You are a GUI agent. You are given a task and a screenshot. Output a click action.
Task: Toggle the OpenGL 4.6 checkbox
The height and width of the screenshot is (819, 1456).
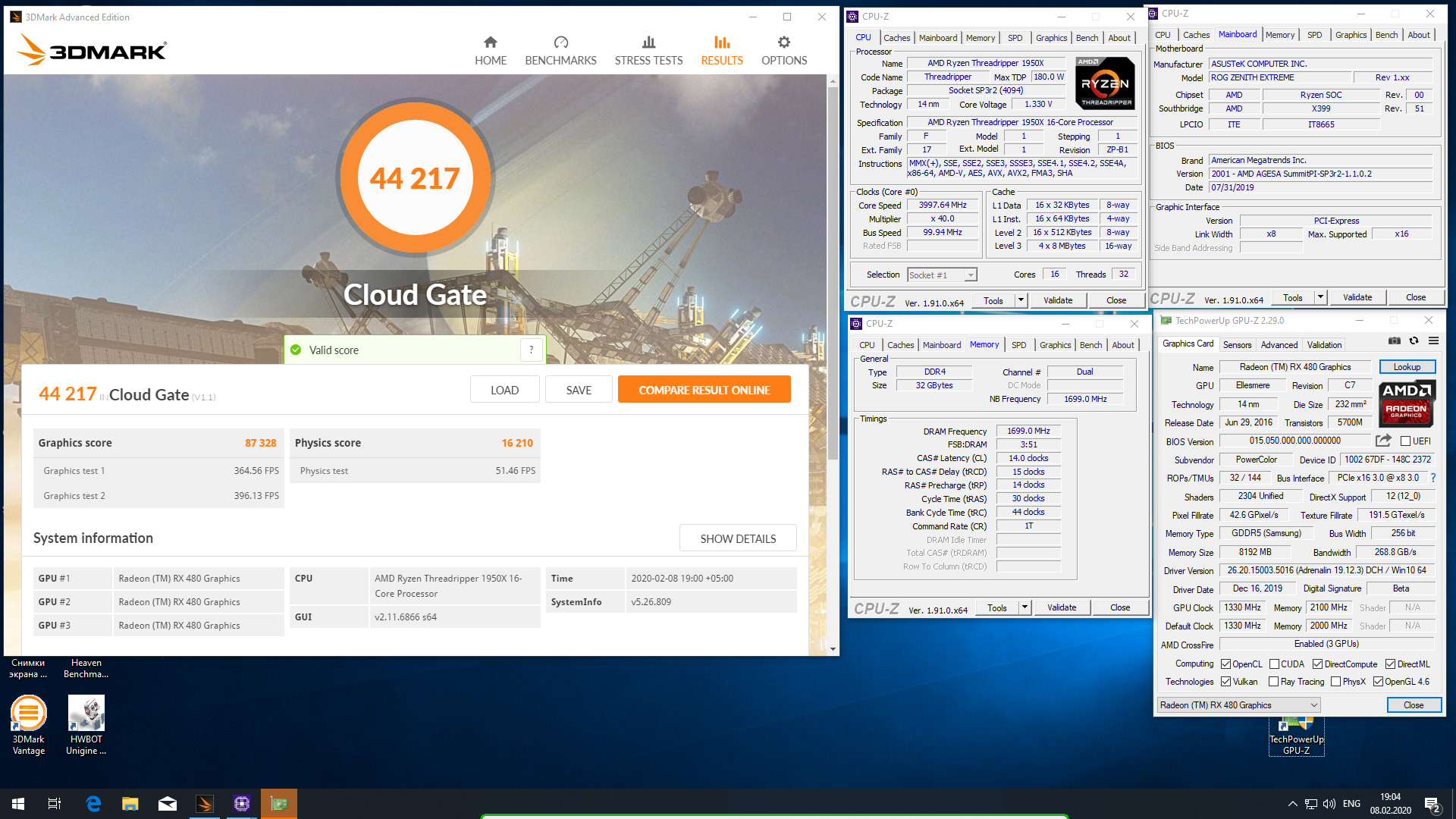(1378, 682)
